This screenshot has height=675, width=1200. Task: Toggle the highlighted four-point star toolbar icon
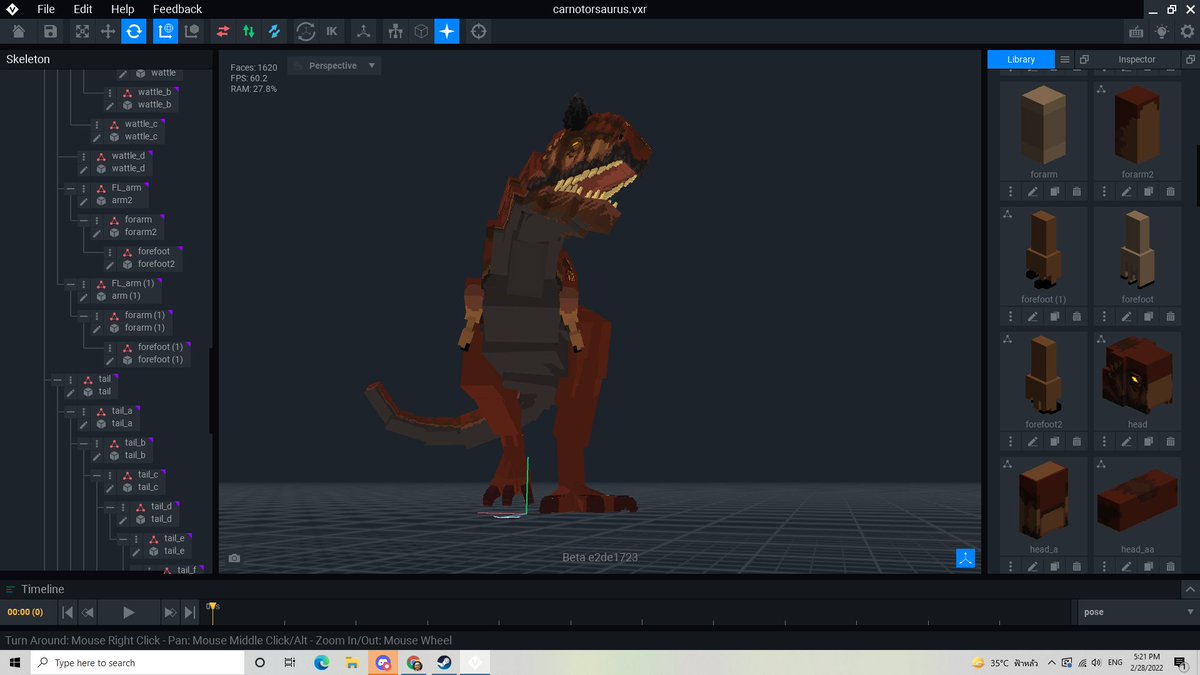(447, 32)
